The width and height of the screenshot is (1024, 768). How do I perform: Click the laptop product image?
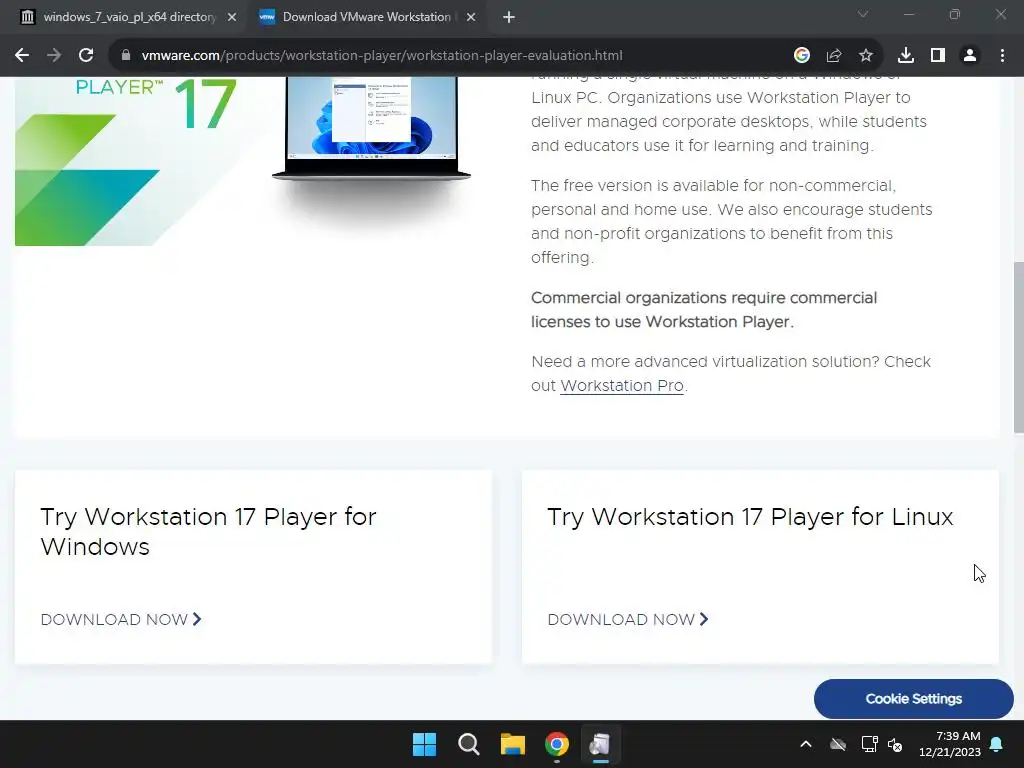click(x=371, y=128)
